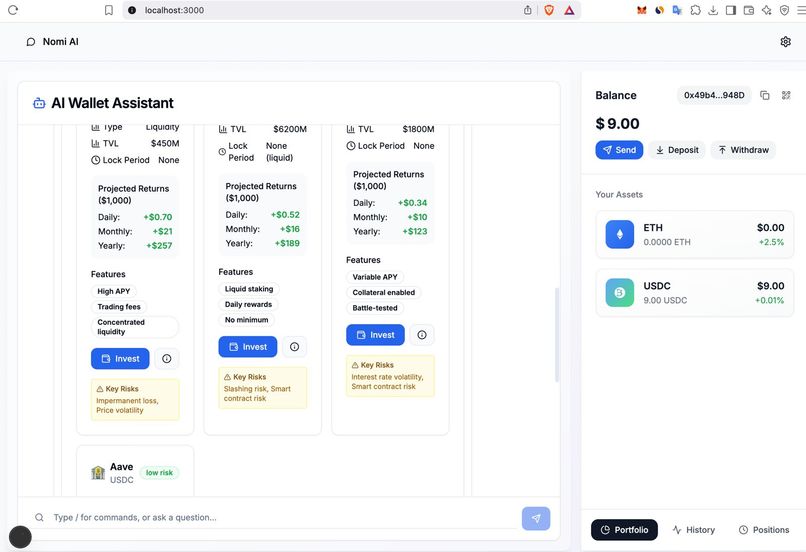
Task: Click the USDC asset coin icon
Action: pos(619,292)
